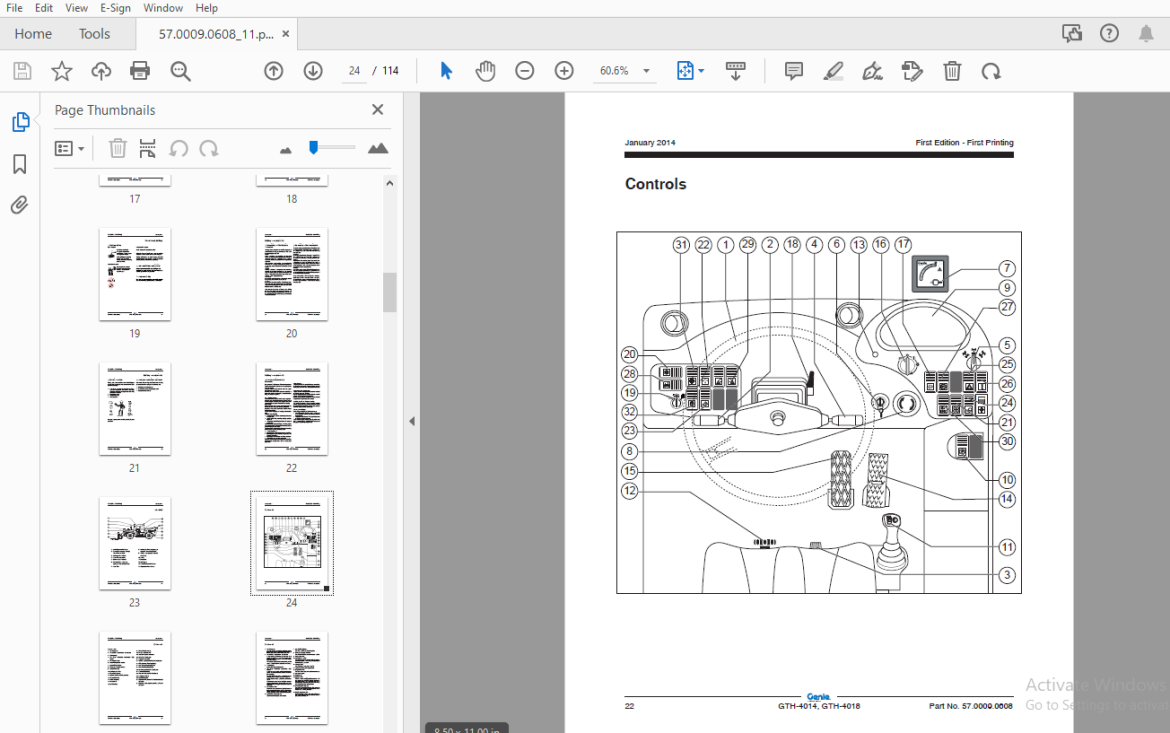Choose the Selection arrow tool
Viewport: 1170px width, 733px height.
[446, 71]
